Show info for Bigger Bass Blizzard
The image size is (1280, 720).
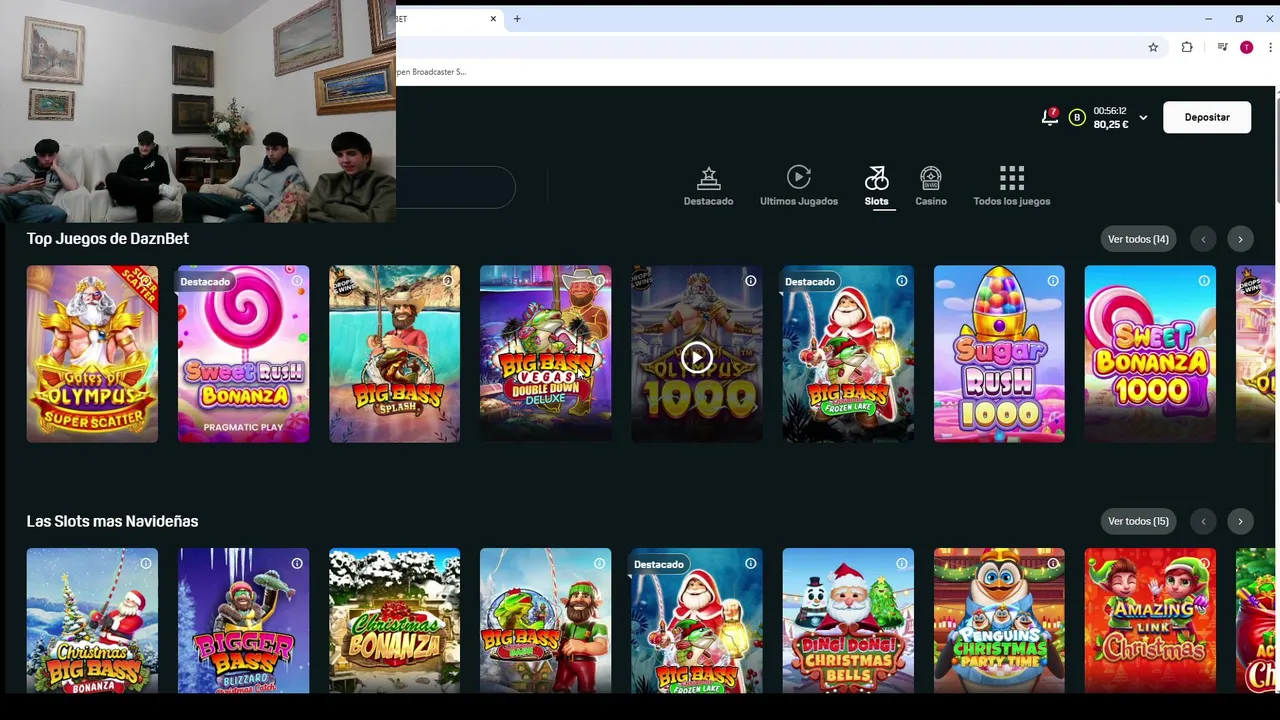[297, 564]
